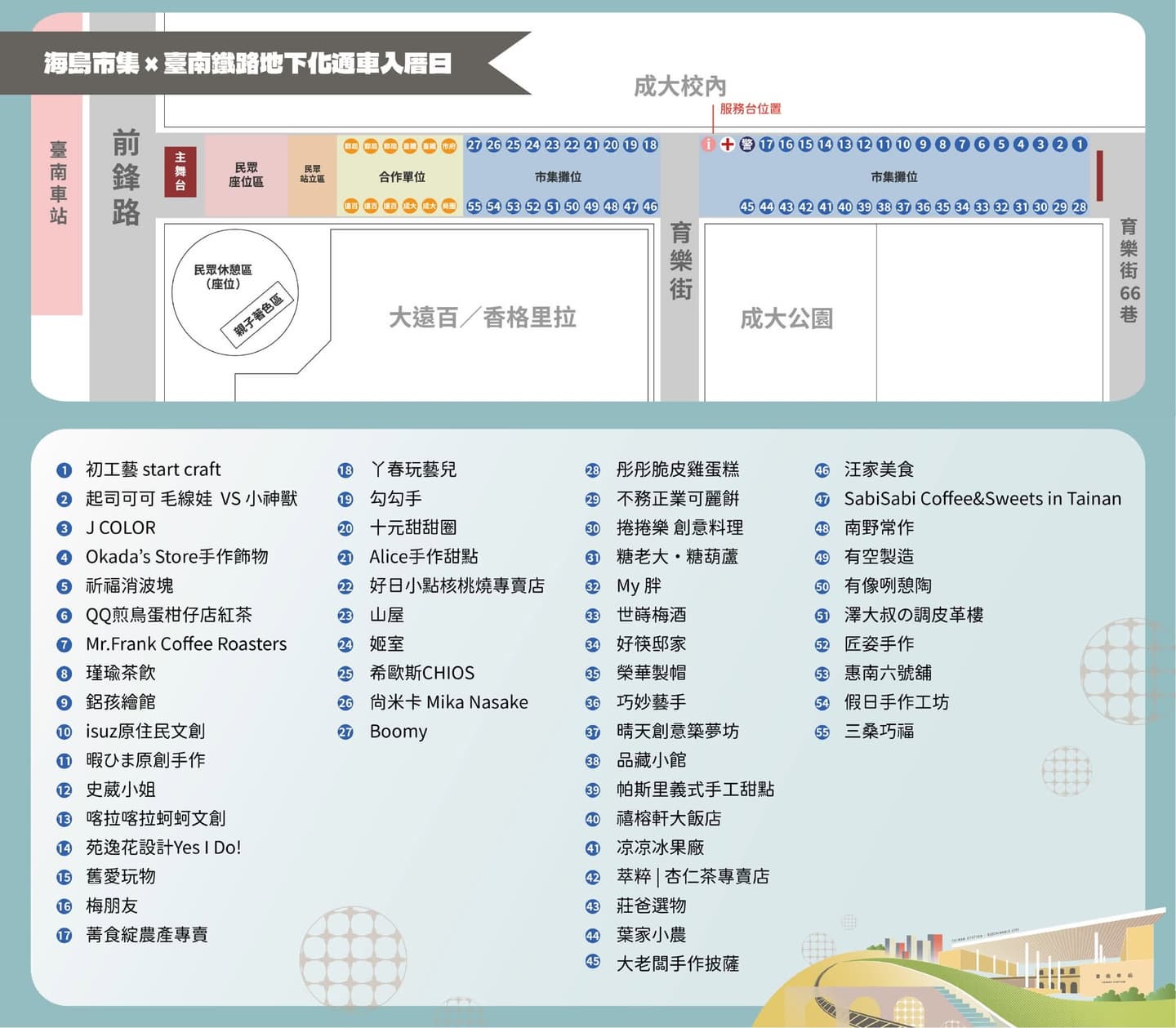Click the 民眾站立區 standing area block
This screenshot has height=1028, width=1176.
[x=312, y=175]
